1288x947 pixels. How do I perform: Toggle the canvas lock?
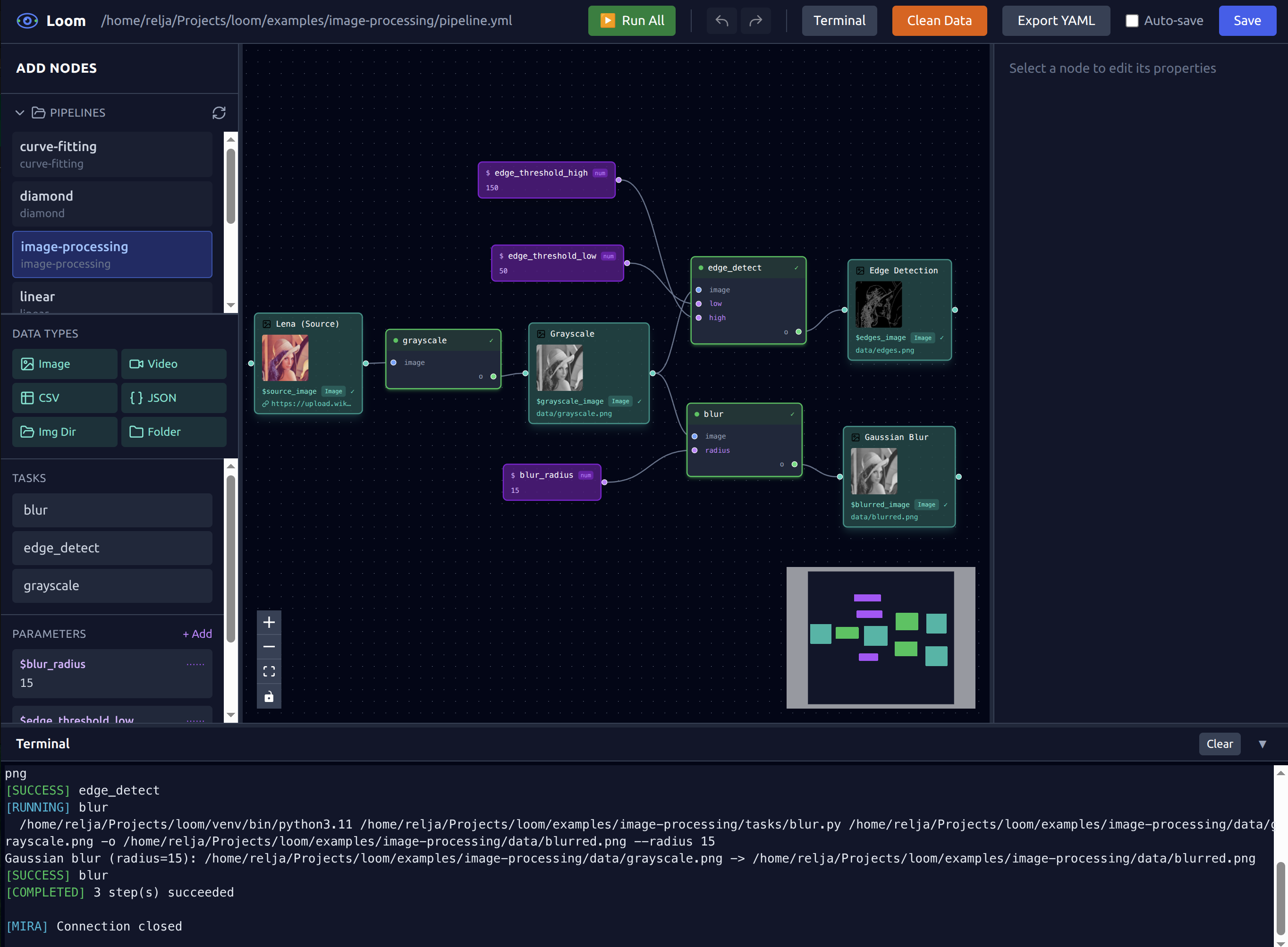coord(269,696)
